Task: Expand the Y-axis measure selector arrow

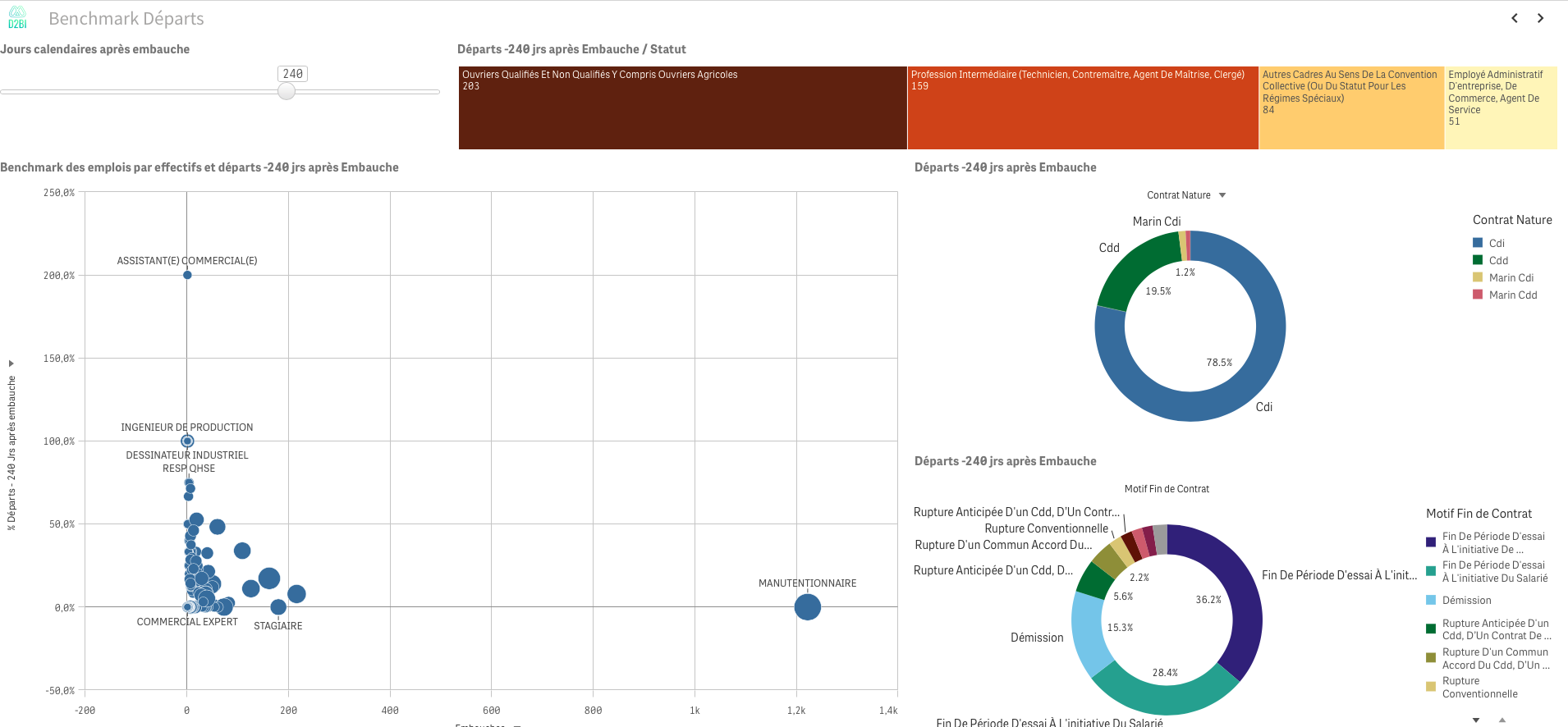Action: (11, 363)
